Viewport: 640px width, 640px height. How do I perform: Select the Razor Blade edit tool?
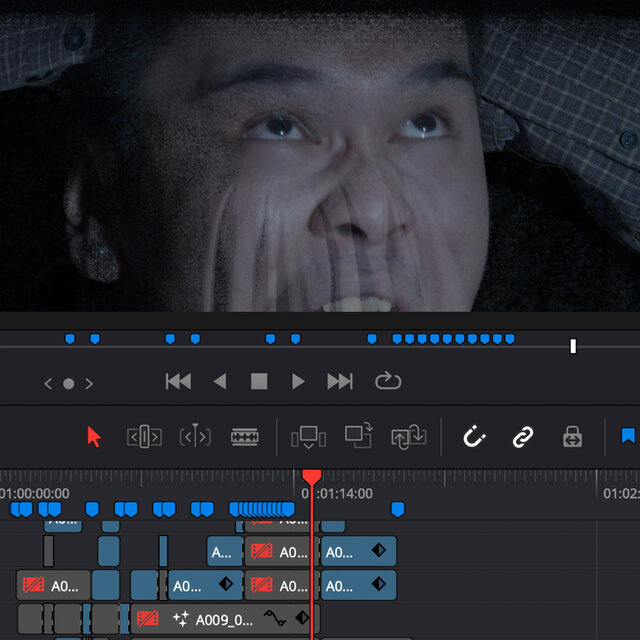[x=244, y=437]
